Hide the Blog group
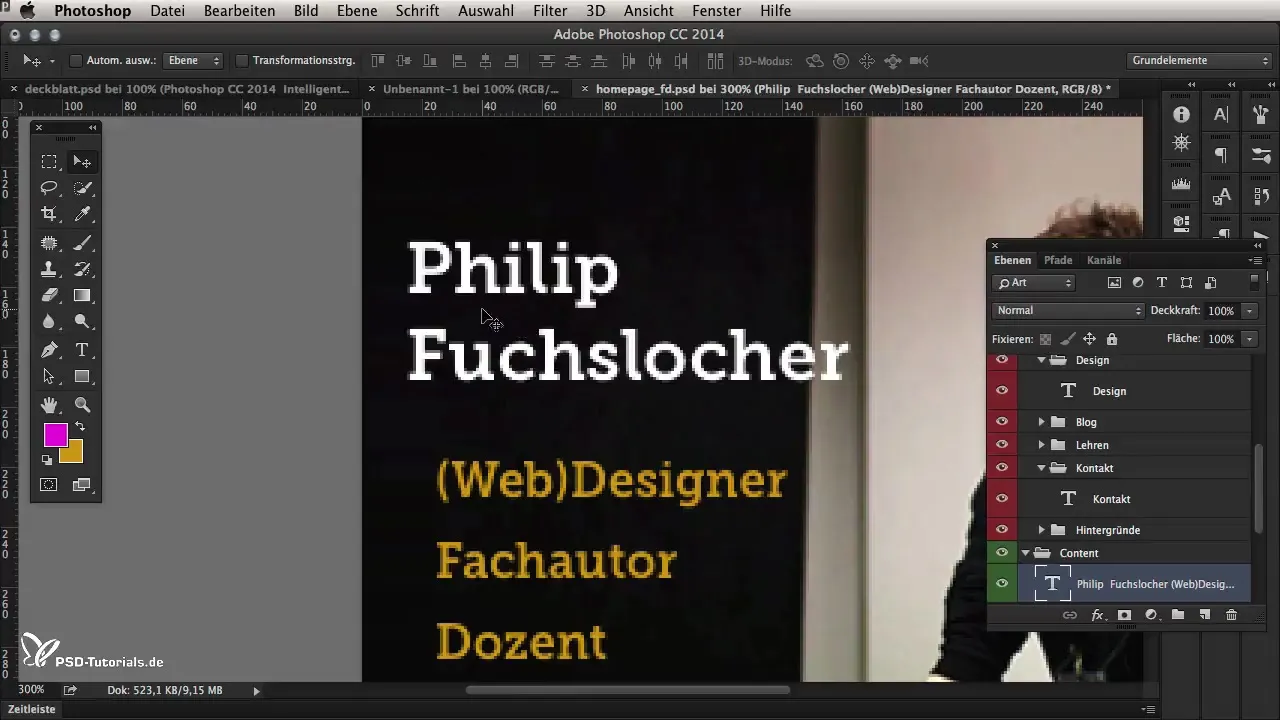The height and width of the screenshot is (720, 1280). 1002,422
